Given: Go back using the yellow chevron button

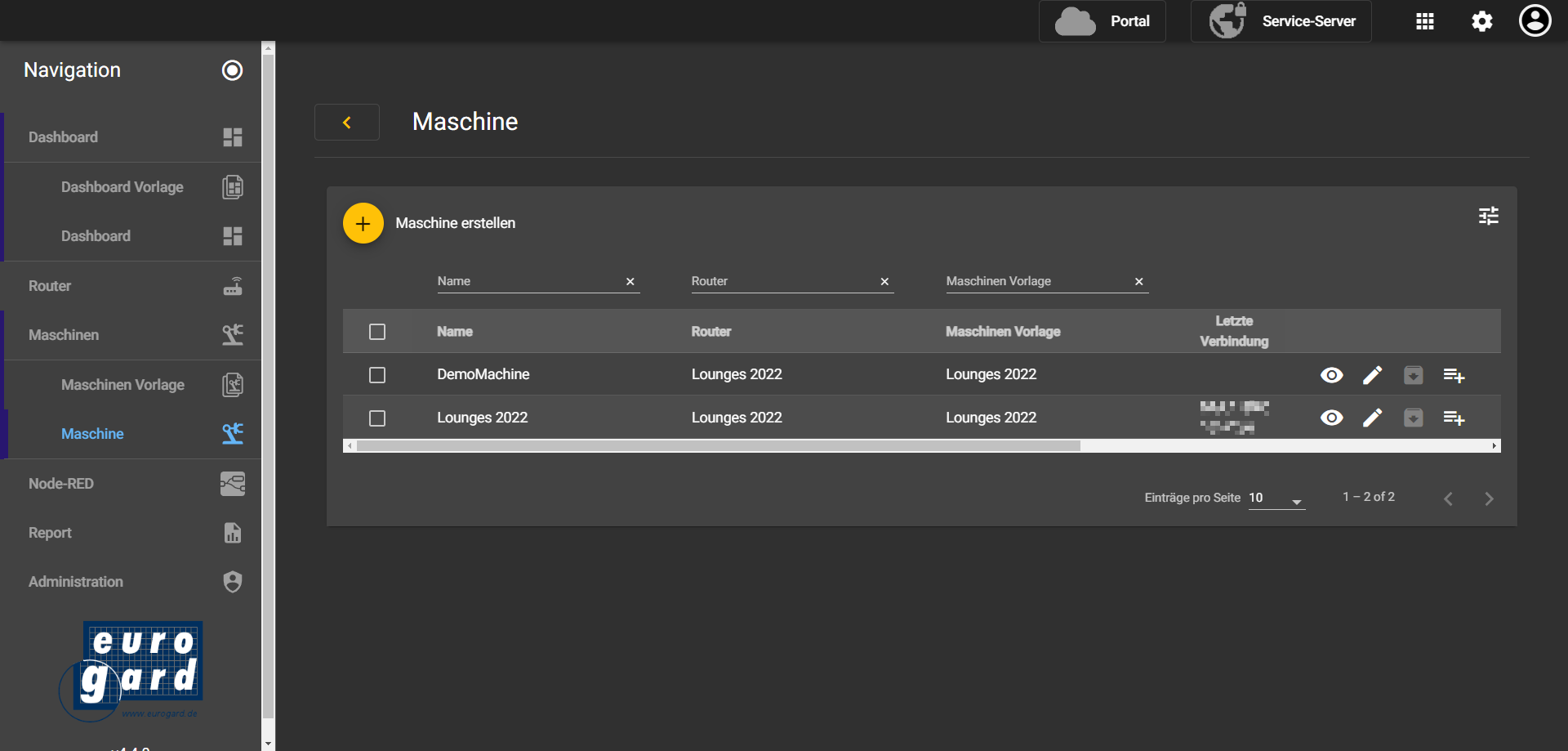Looking at the screenshot, I should 347,123.
